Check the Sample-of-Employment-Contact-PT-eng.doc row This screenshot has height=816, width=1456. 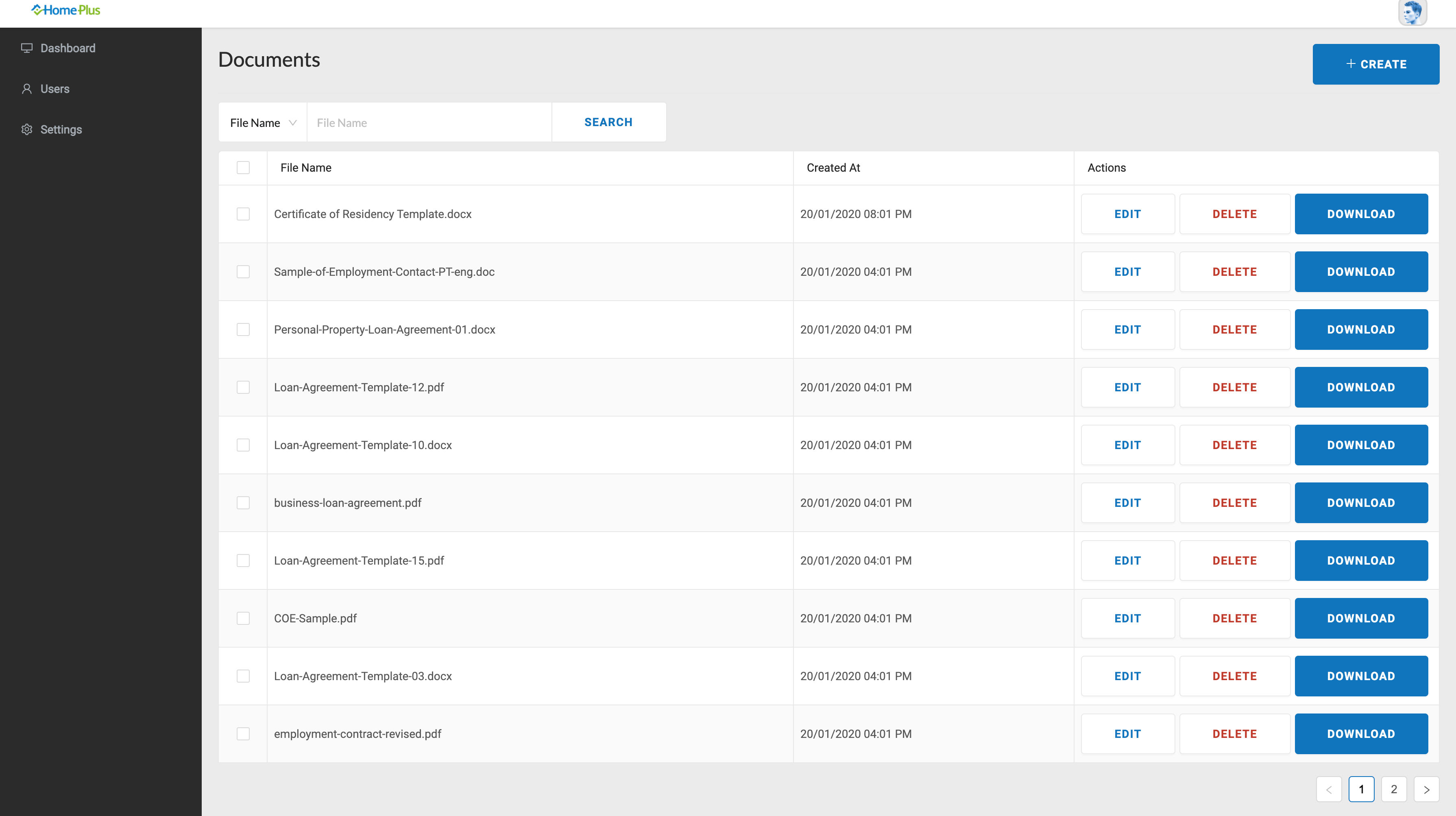pos(243,271)
